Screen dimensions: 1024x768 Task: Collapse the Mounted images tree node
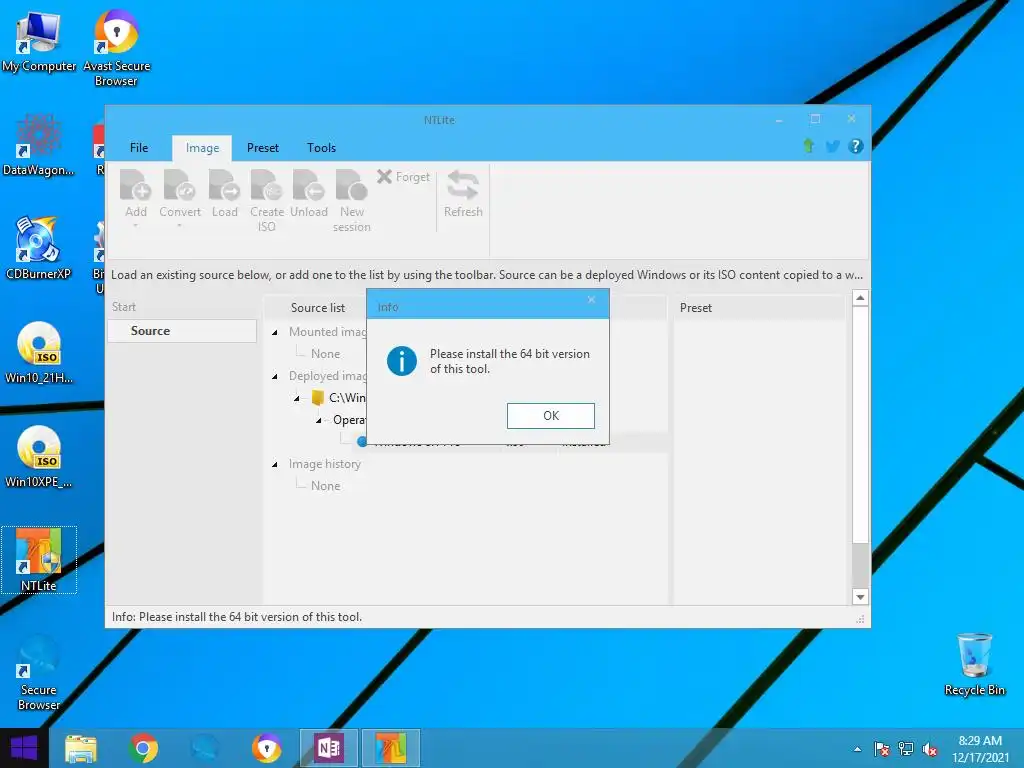click(x=275, y=332)
